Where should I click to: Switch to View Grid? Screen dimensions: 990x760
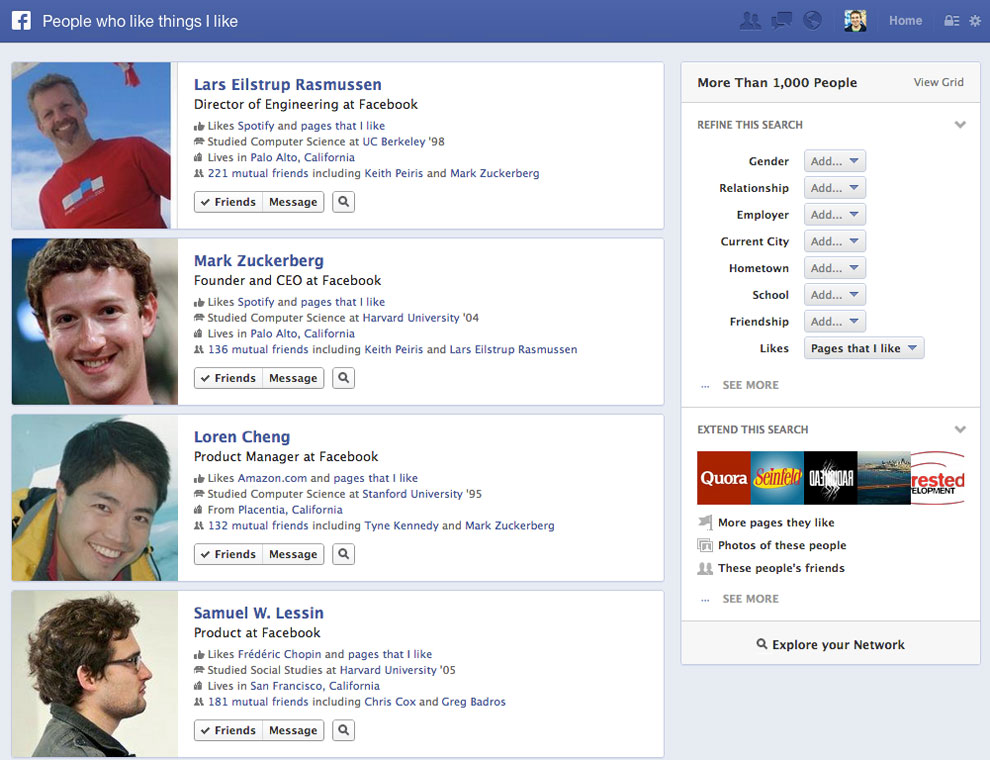[x=938, y=82]
